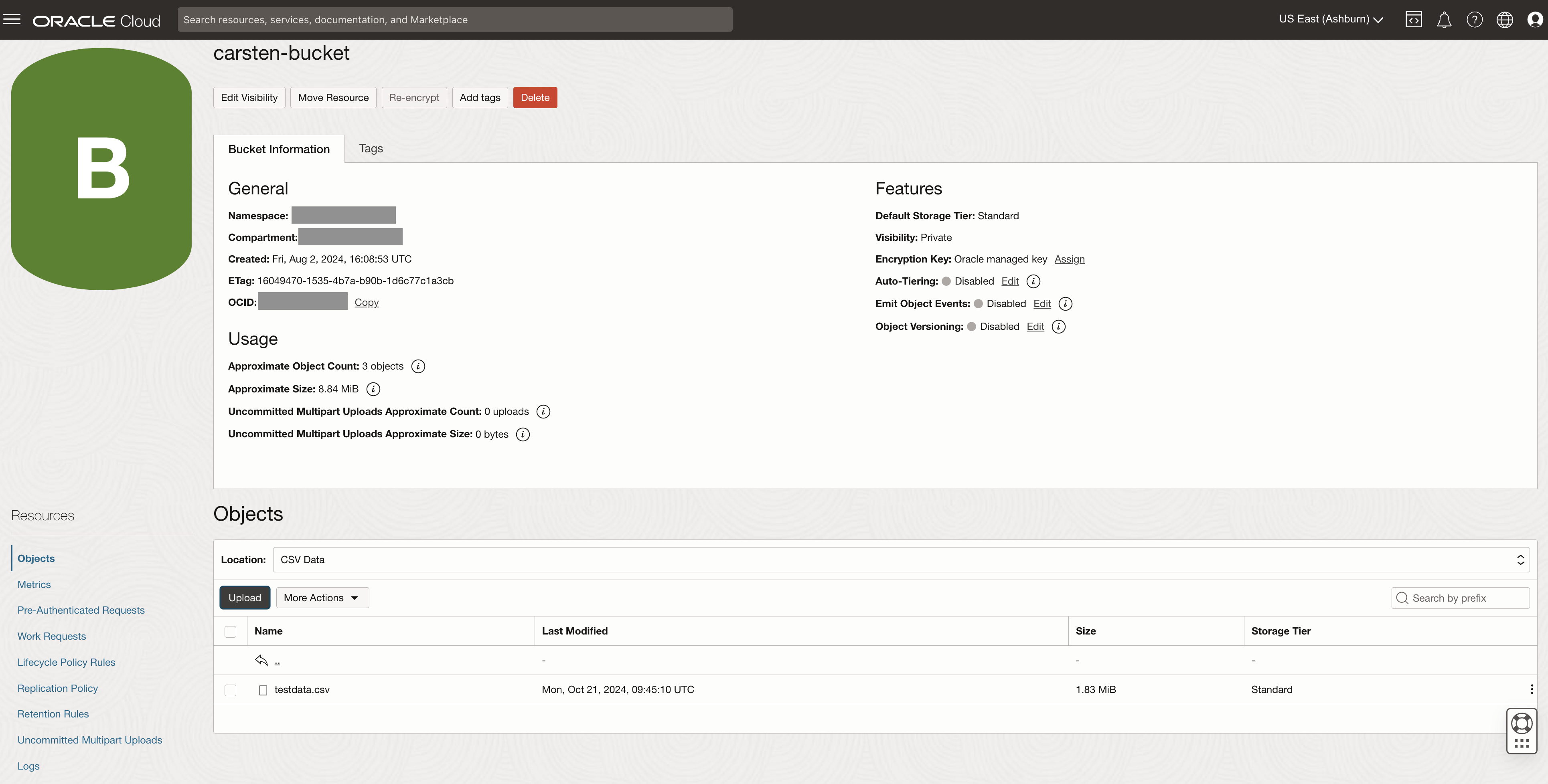Click the Upload button
The height and width of the screenshot is (784, 1548).
click(245, 598)
